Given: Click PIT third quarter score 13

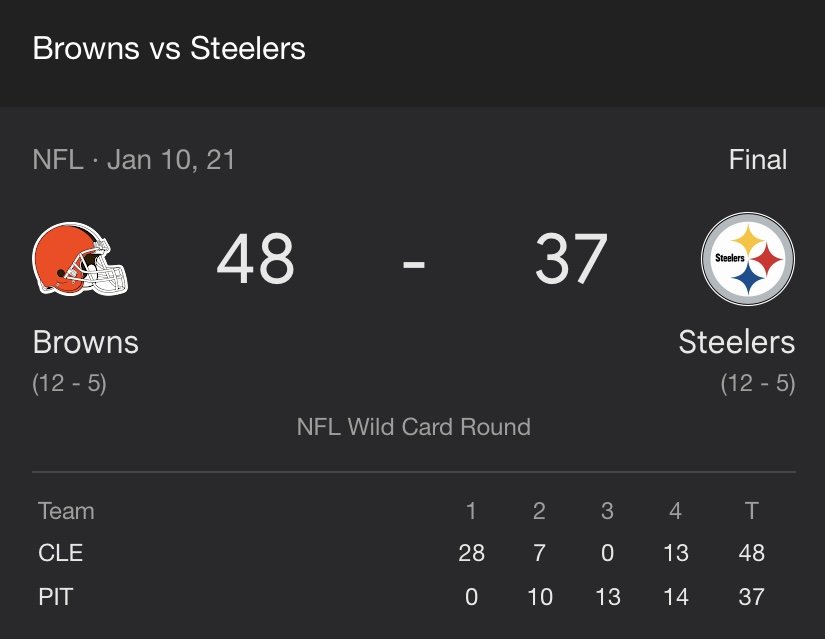Looking at the screenshot, I should [x=608, y=597].
